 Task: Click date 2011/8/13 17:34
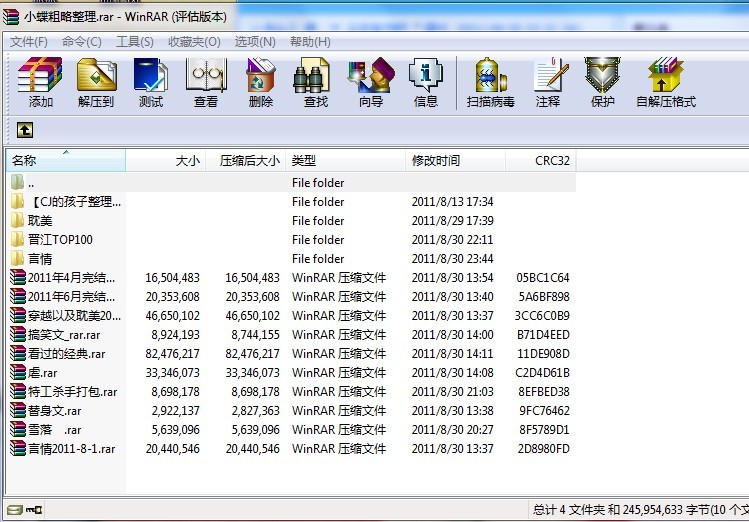click(452, 202)
